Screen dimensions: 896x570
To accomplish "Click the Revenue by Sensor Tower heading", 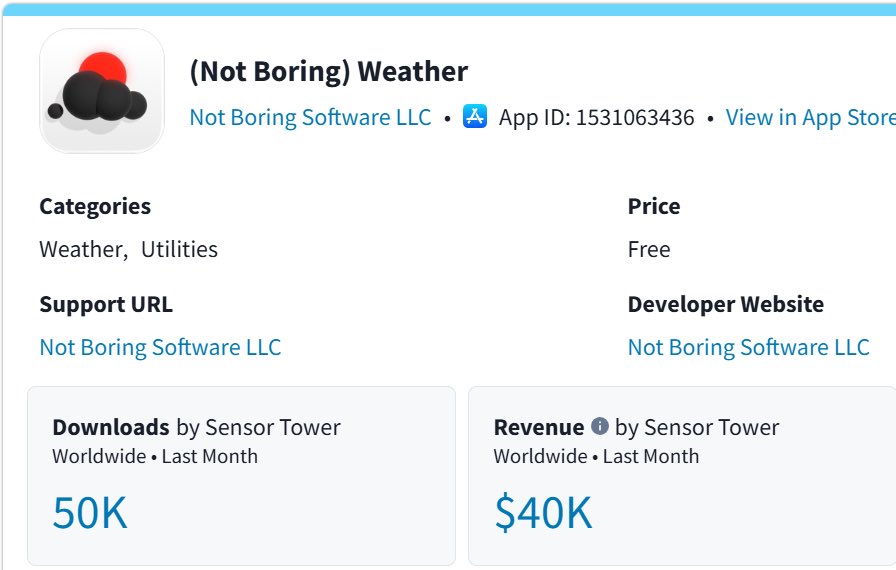I will tap(637, 427).
